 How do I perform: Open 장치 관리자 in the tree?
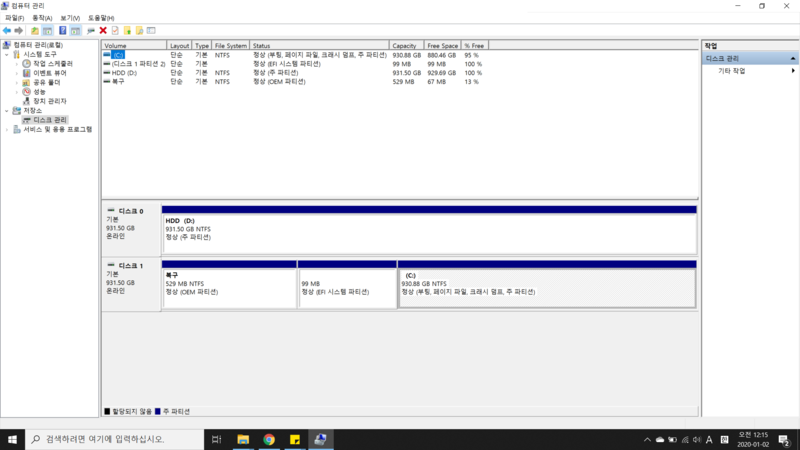49,101
